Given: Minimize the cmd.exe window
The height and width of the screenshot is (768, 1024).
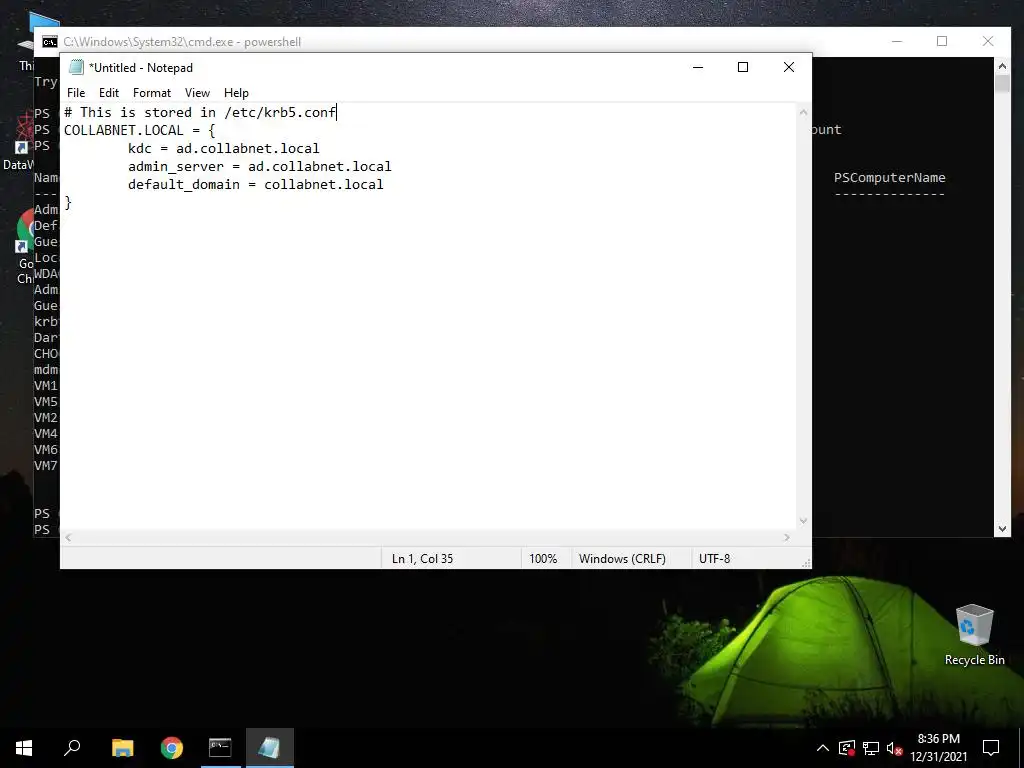Looking at the screenshot, I should point(897,41).
